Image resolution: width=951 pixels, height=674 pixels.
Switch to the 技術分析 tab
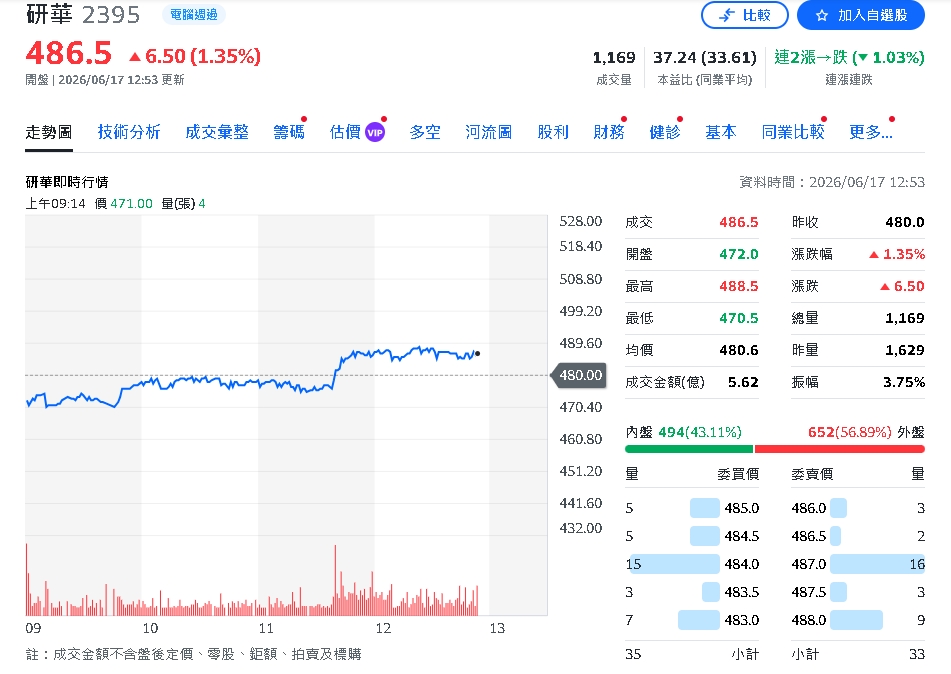(x=129, y=132)
